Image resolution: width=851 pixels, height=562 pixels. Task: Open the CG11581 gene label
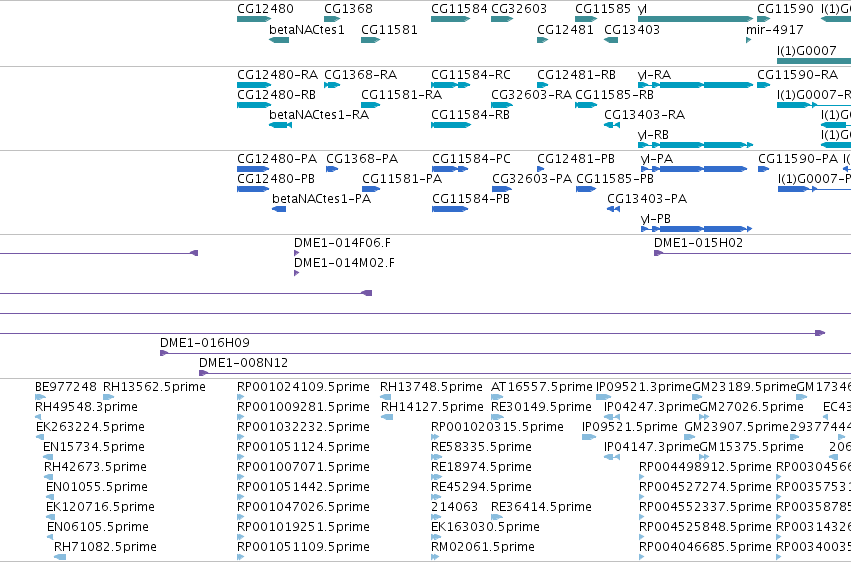[389, 29]
